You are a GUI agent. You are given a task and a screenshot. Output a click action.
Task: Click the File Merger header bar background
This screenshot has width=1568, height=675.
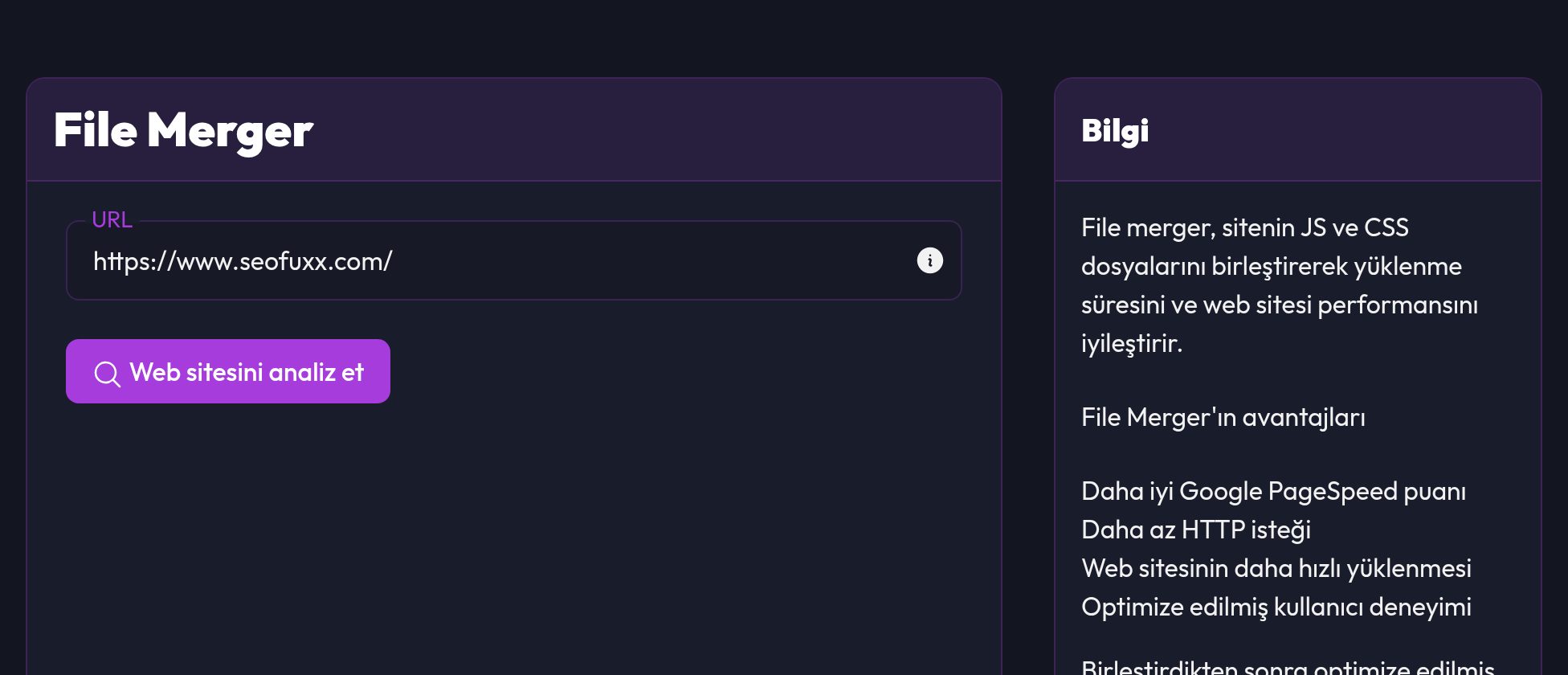pyautogui.click(x=643, y=130)
